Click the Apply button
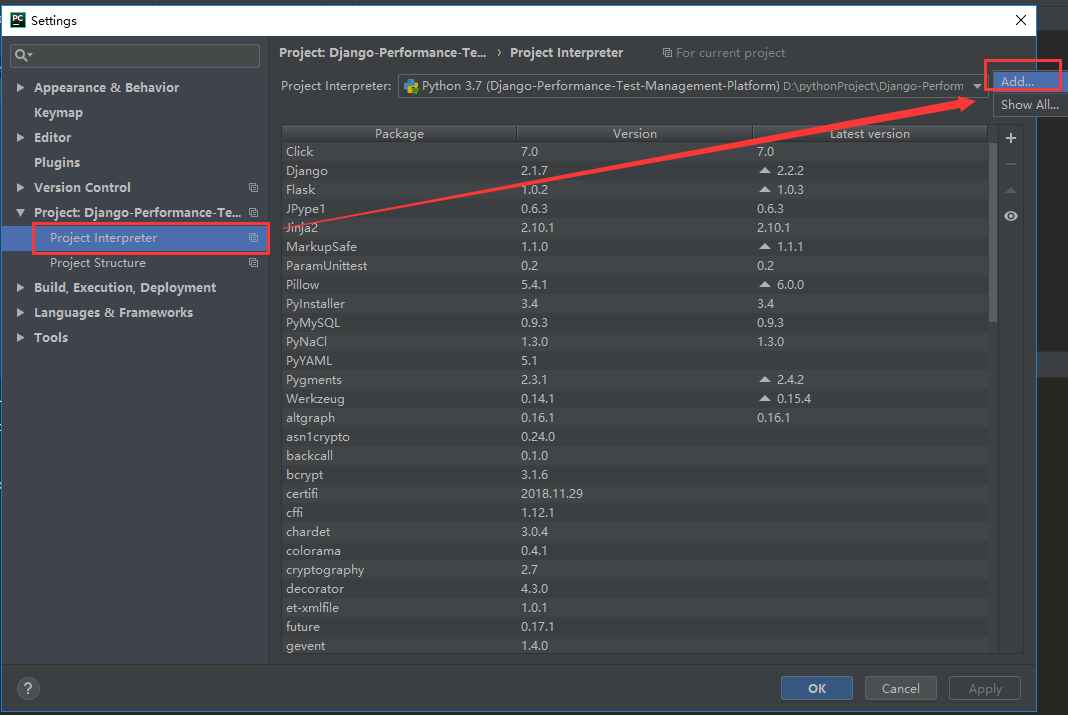 [985, 688]
